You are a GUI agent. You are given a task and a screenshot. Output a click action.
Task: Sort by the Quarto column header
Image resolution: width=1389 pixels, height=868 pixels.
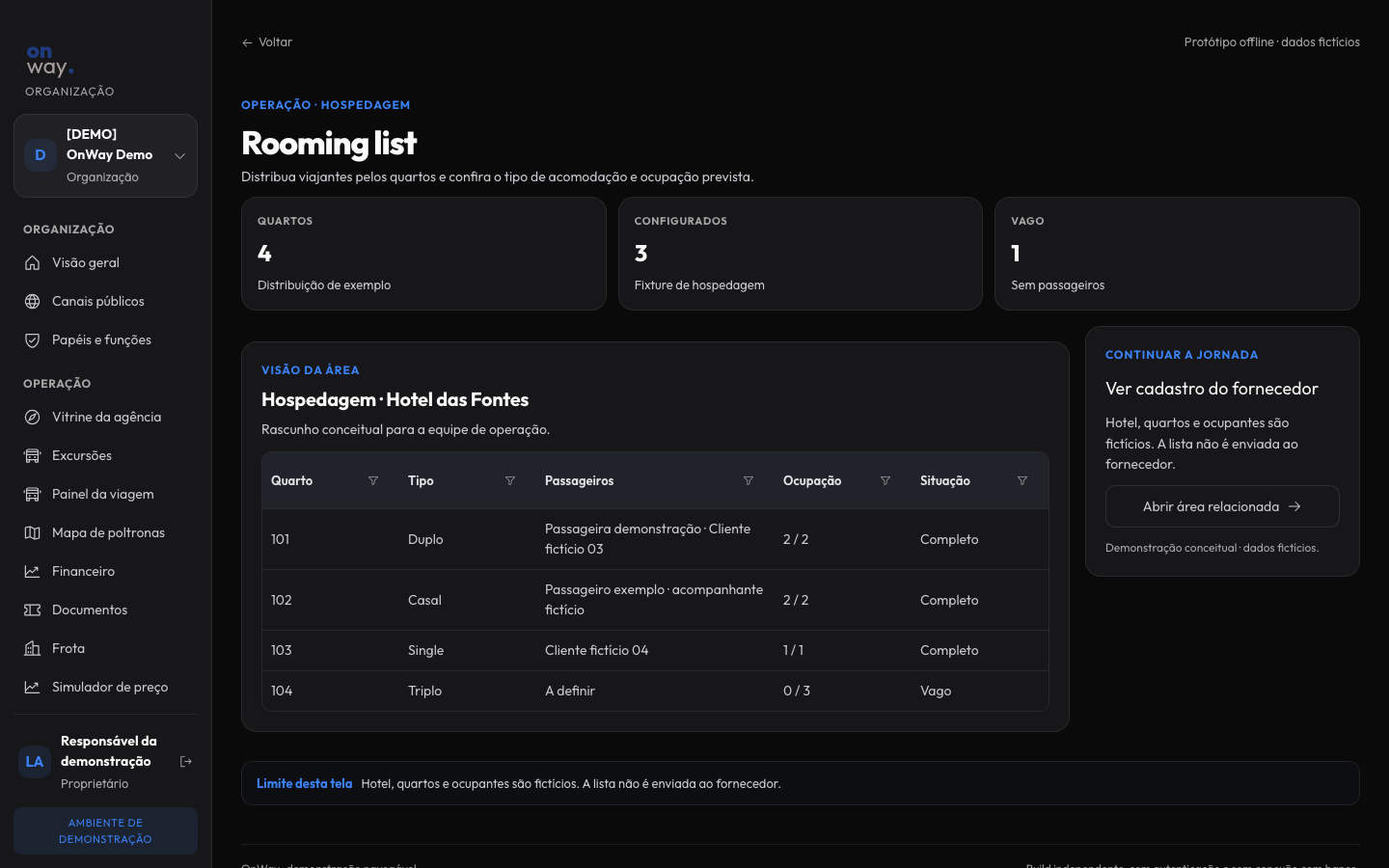click(x=291, y=480)
